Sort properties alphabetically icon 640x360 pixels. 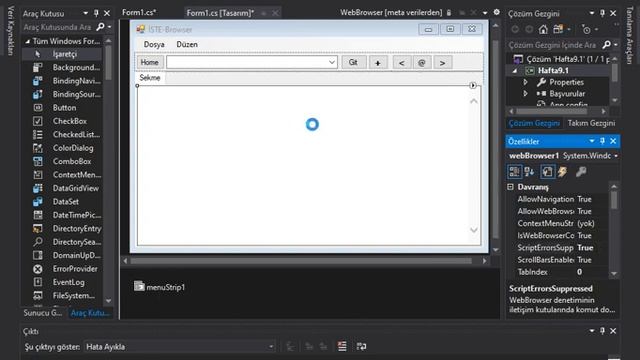529,172
